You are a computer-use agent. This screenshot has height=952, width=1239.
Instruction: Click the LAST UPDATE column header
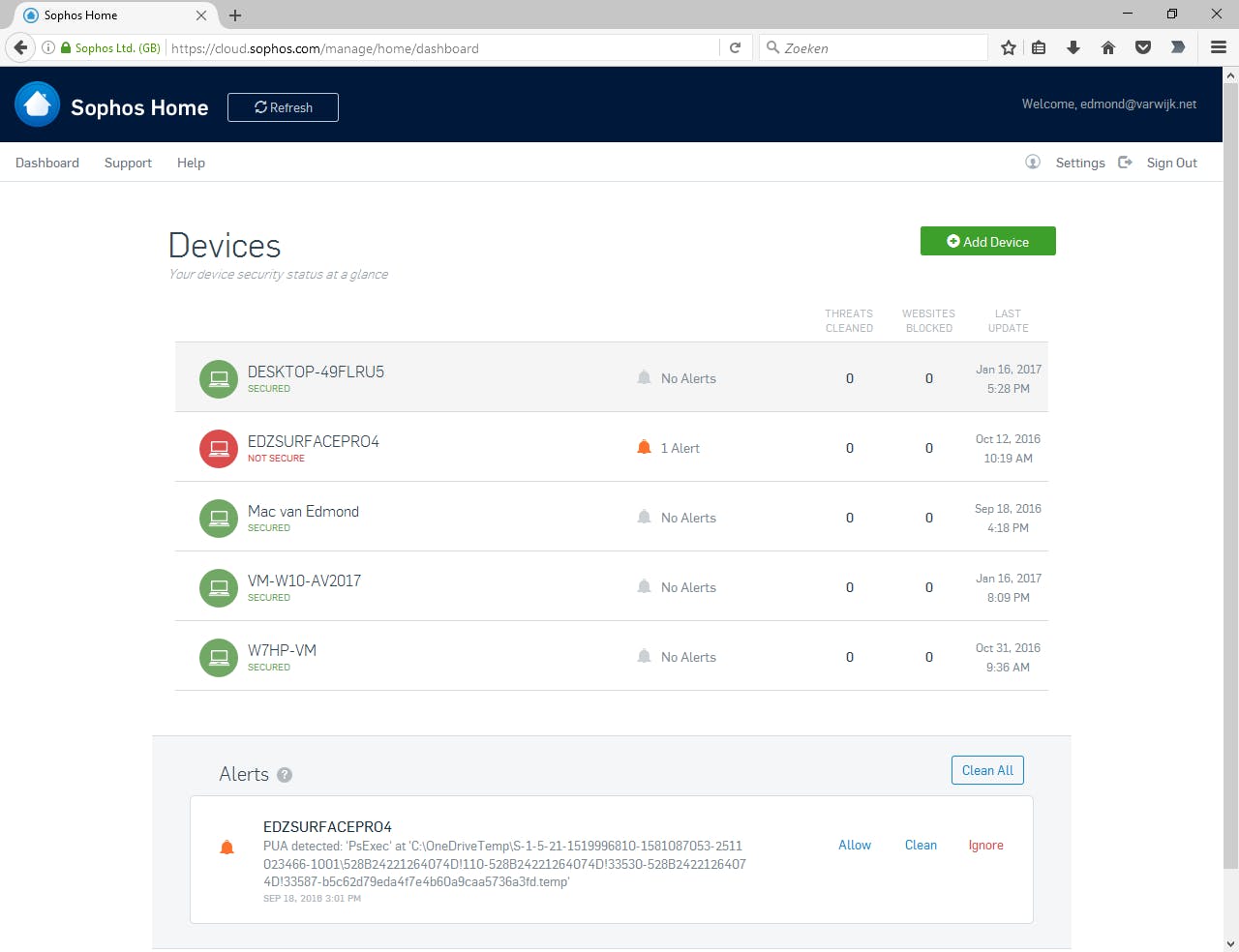click(1008, 320)
